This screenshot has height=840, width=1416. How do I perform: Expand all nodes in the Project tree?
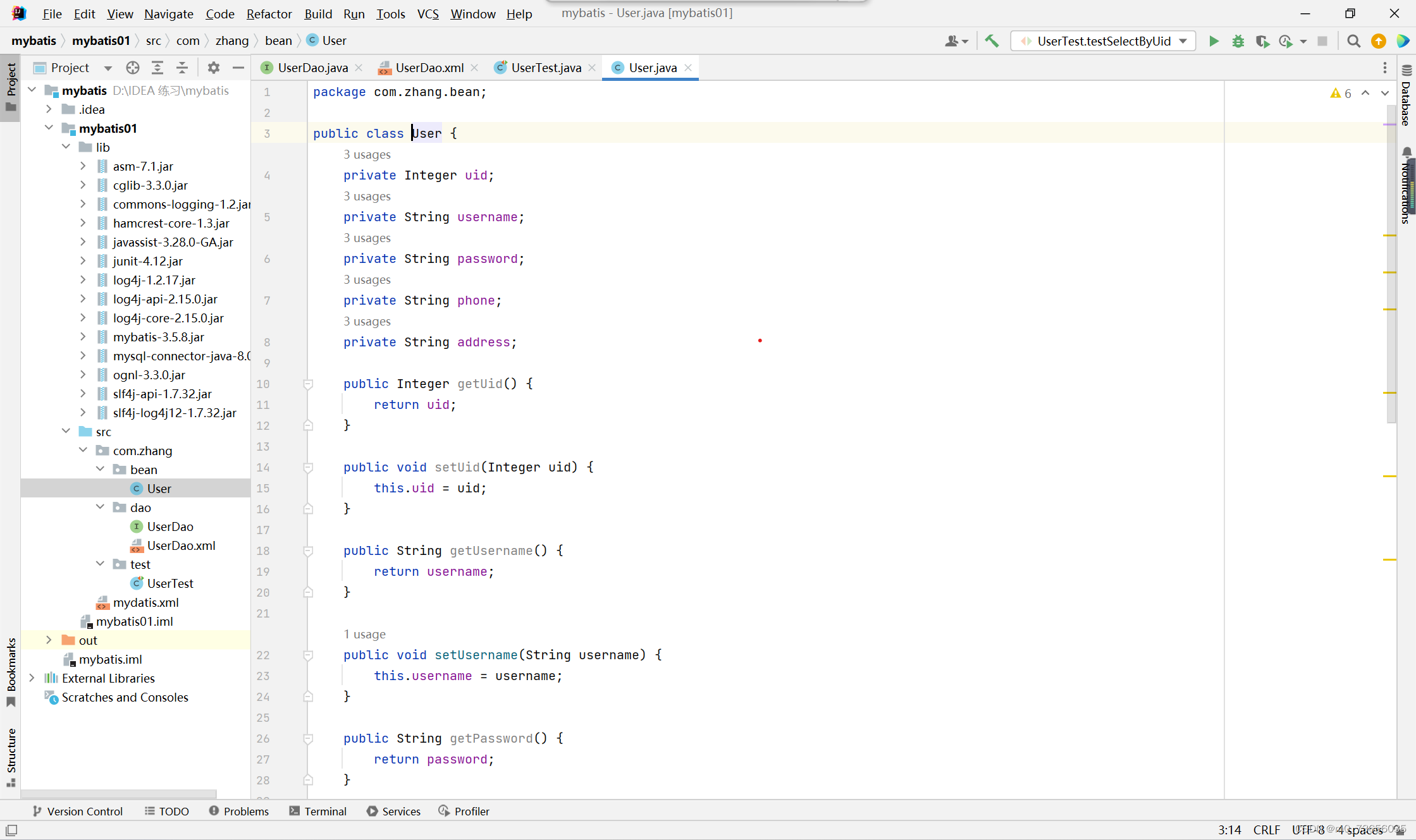[x=157, y=68]
